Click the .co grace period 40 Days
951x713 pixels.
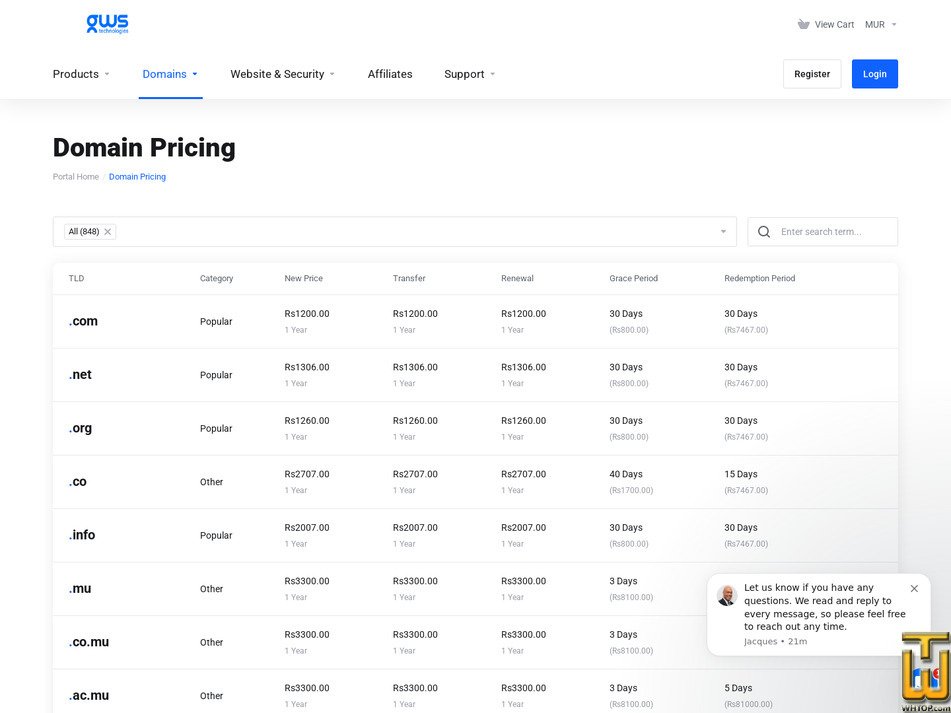(x=626, y=474)
